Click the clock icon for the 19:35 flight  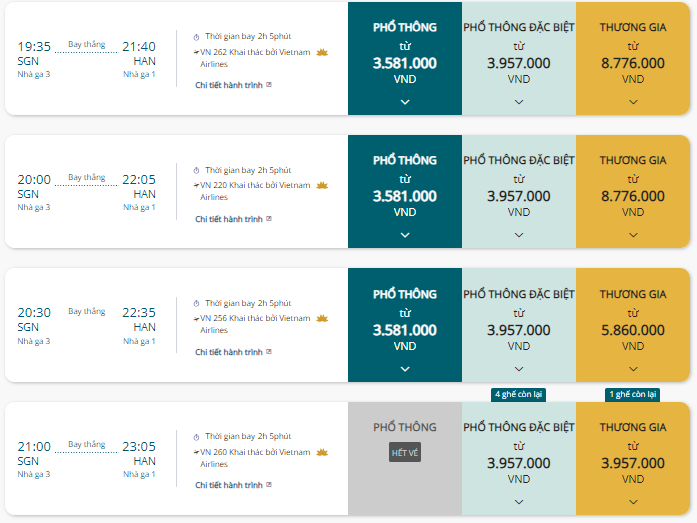(196, 37)
